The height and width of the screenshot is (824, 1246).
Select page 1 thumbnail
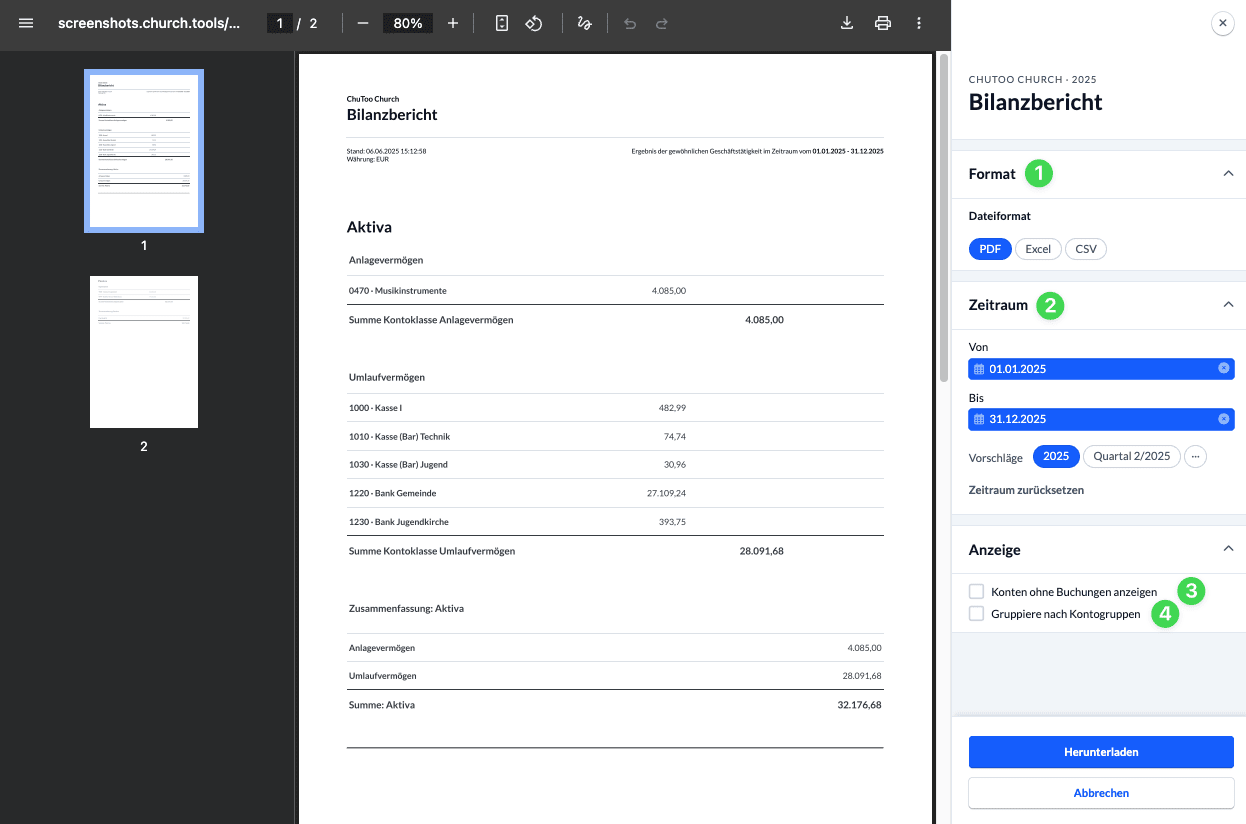coord(144,151)
